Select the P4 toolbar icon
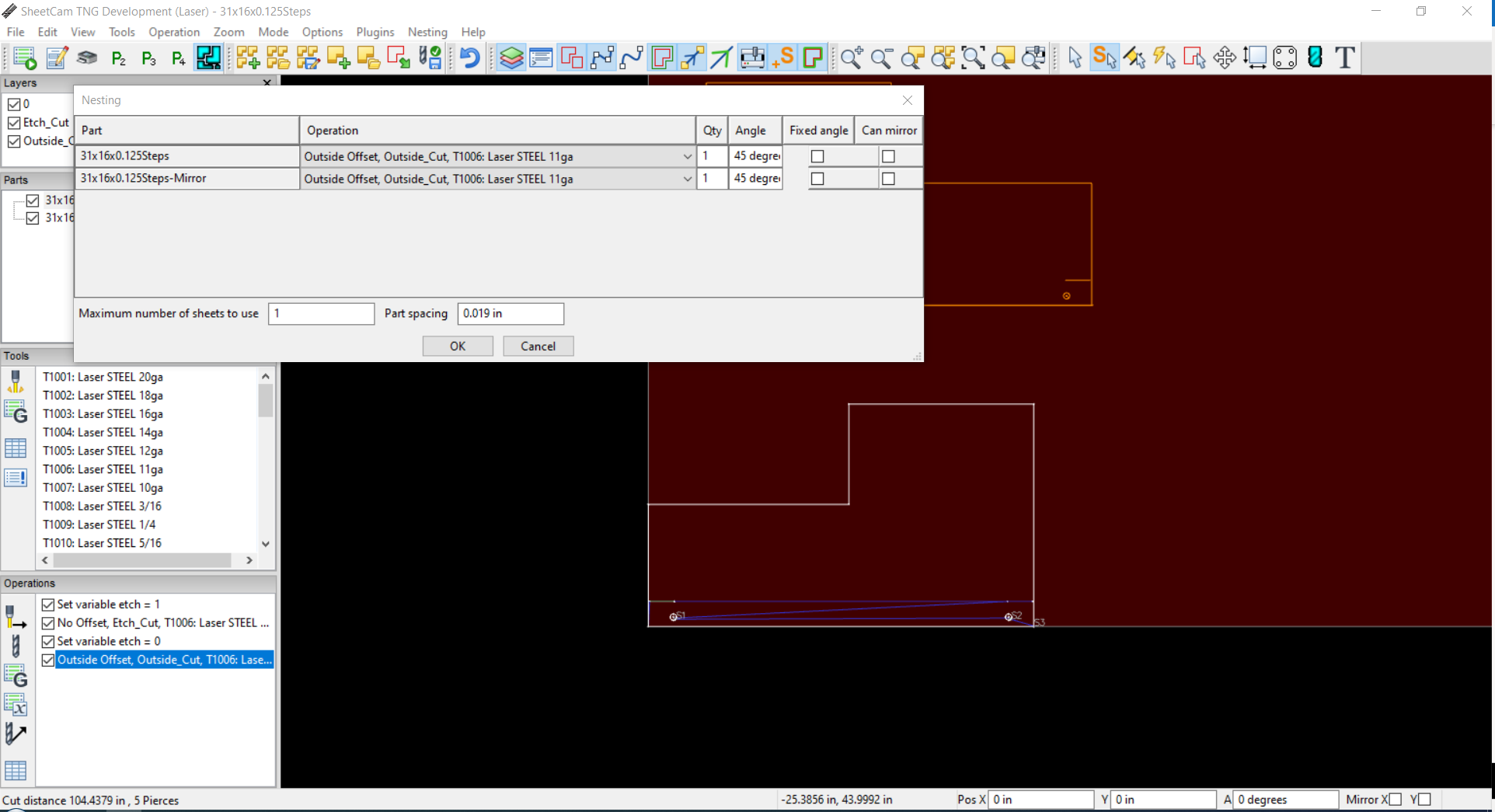Screen dimensions: 1495x812 coord(179,58)
